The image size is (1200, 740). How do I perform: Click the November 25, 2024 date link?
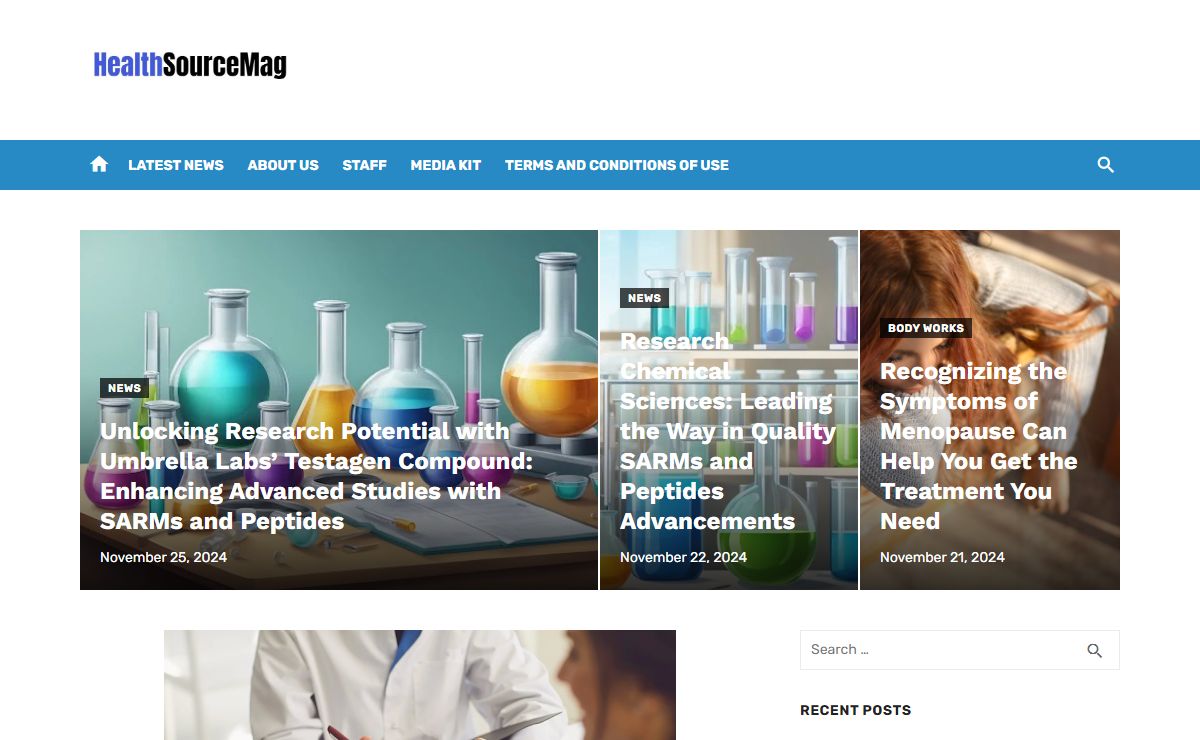coord(163,557)
